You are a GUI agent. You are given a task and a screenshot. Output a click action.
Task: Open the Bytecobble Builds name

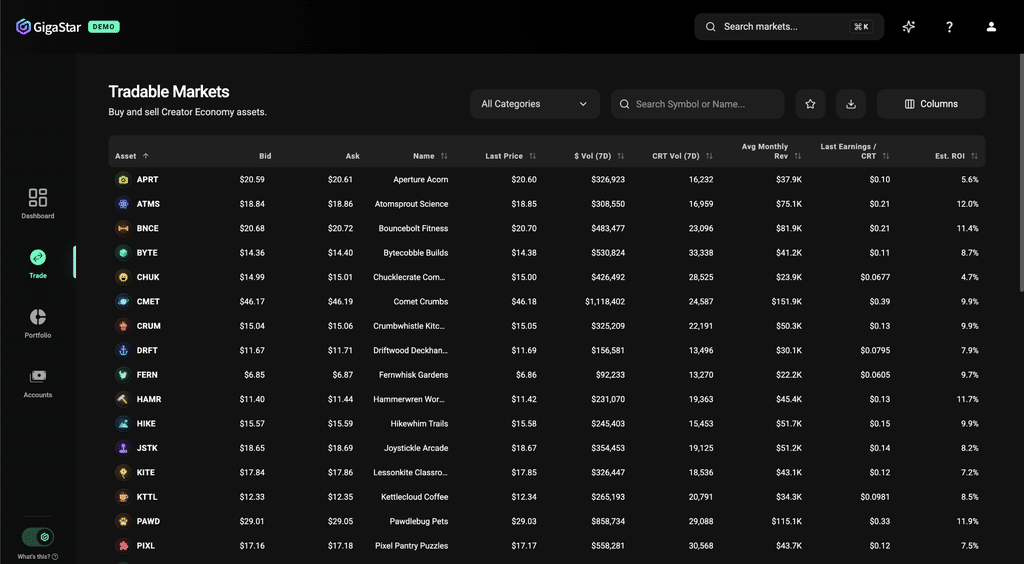pos(415,253)
